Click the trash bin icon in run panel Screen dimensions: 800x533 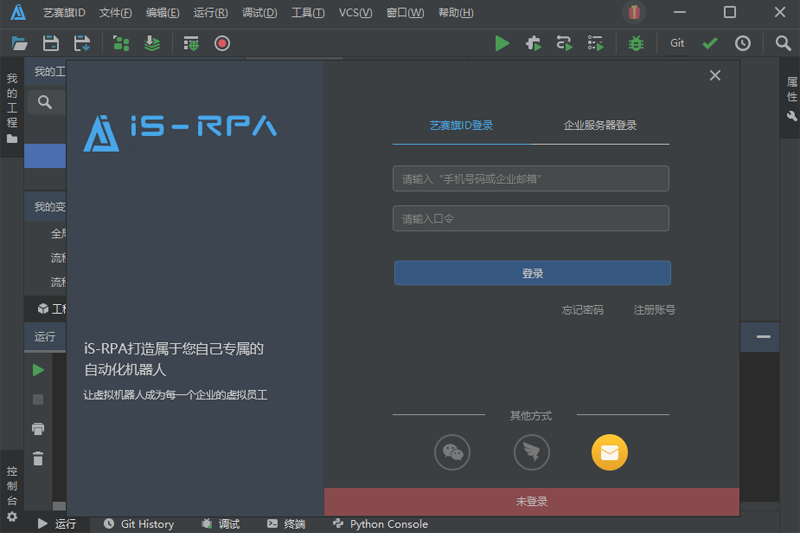pos(38,459)
